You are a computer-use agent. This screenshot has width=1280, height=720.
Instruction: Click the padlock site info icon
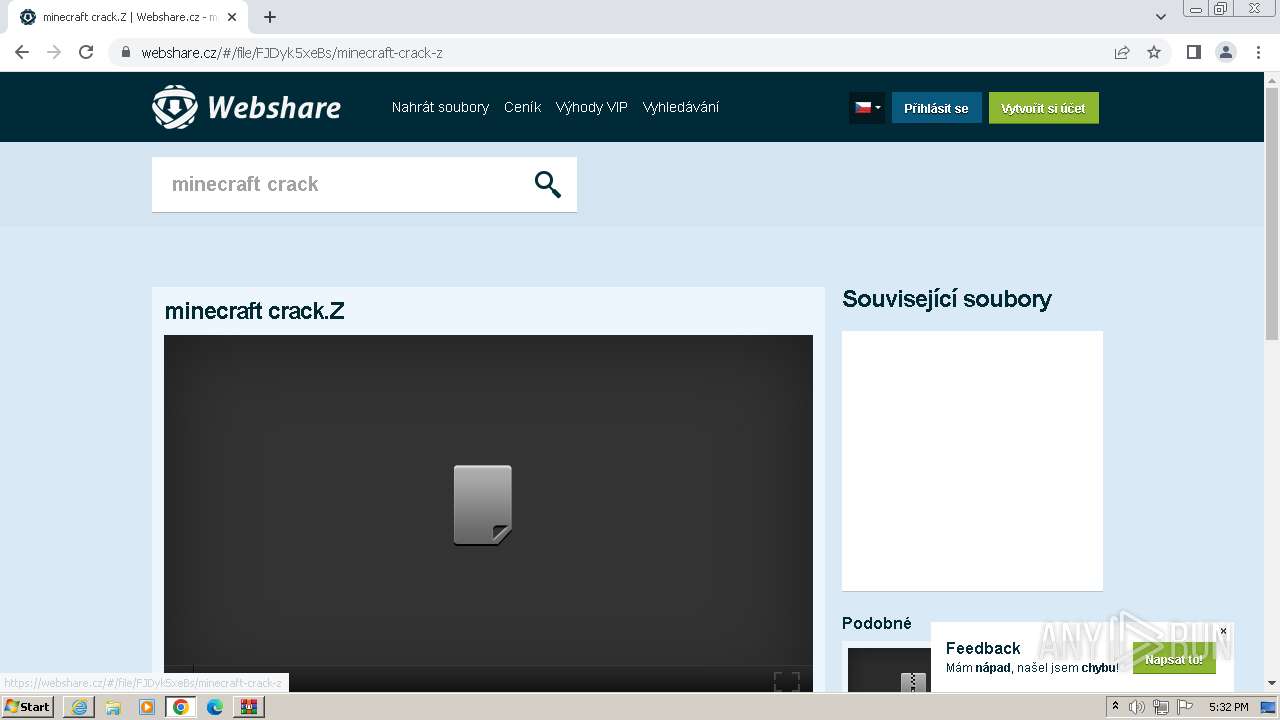coord(126,52)
